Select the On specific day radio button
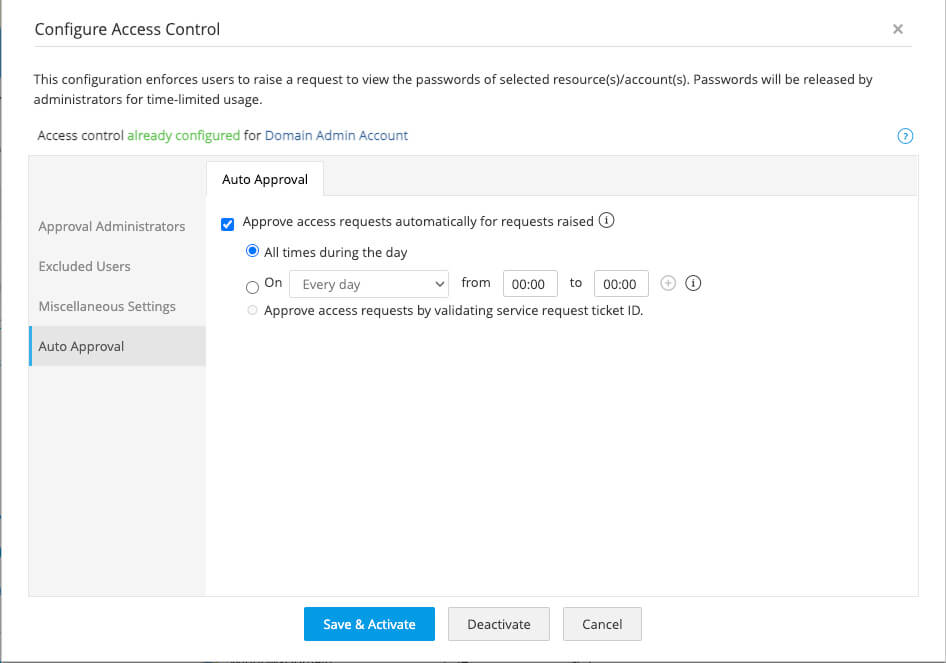The height and width of the screenshot is (663, 946). point(253,287)
